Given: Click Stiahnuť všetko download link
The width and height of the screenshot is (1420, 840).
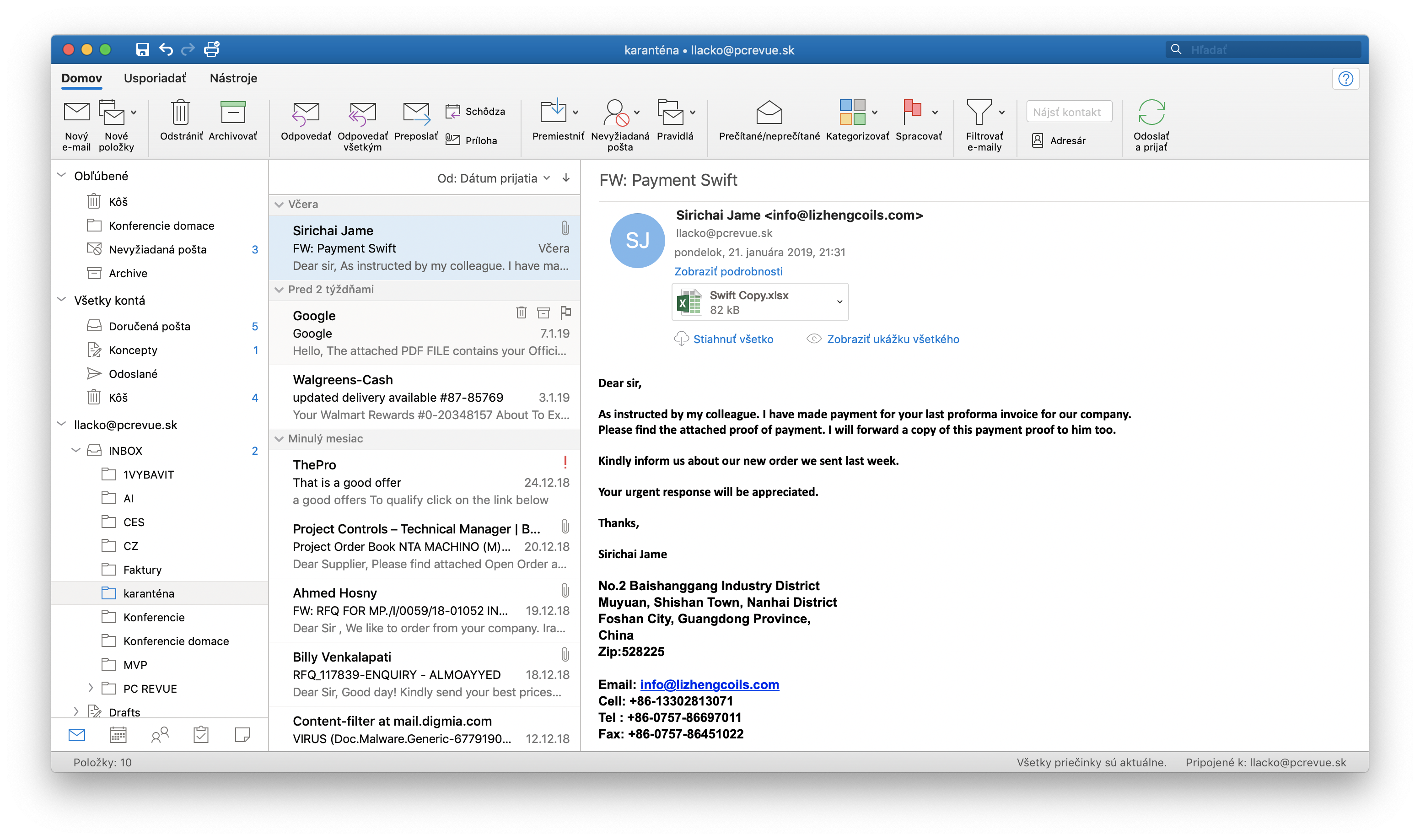Looking at the screenshot, I should tap(733, 339).
